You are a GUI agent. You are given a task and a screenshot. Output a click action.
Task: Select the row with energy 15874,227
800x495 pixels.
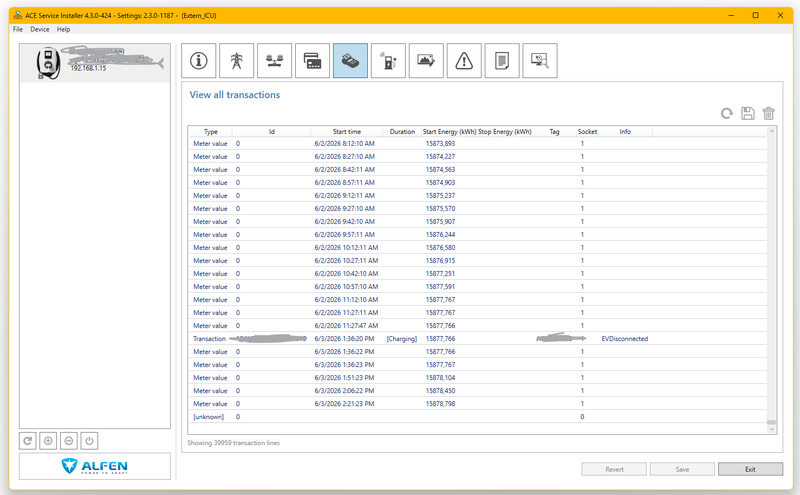[x=478, y=157]
